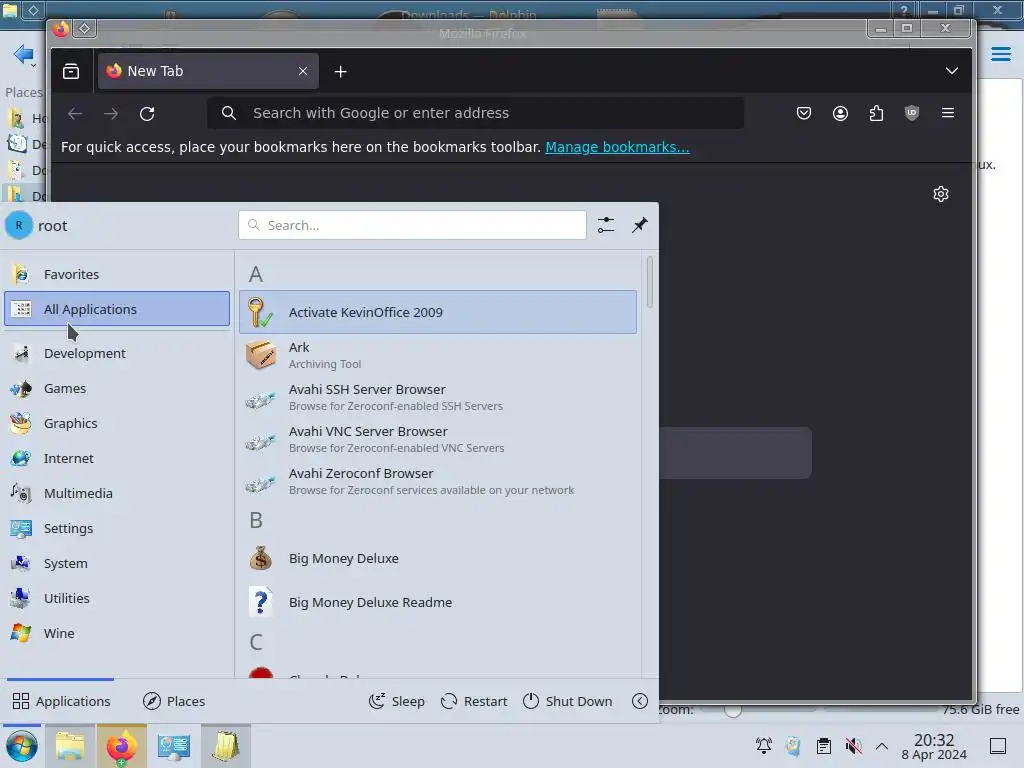1024x768 pixels.
Task: Click the launcher Search field
Action: pos(412,225)
